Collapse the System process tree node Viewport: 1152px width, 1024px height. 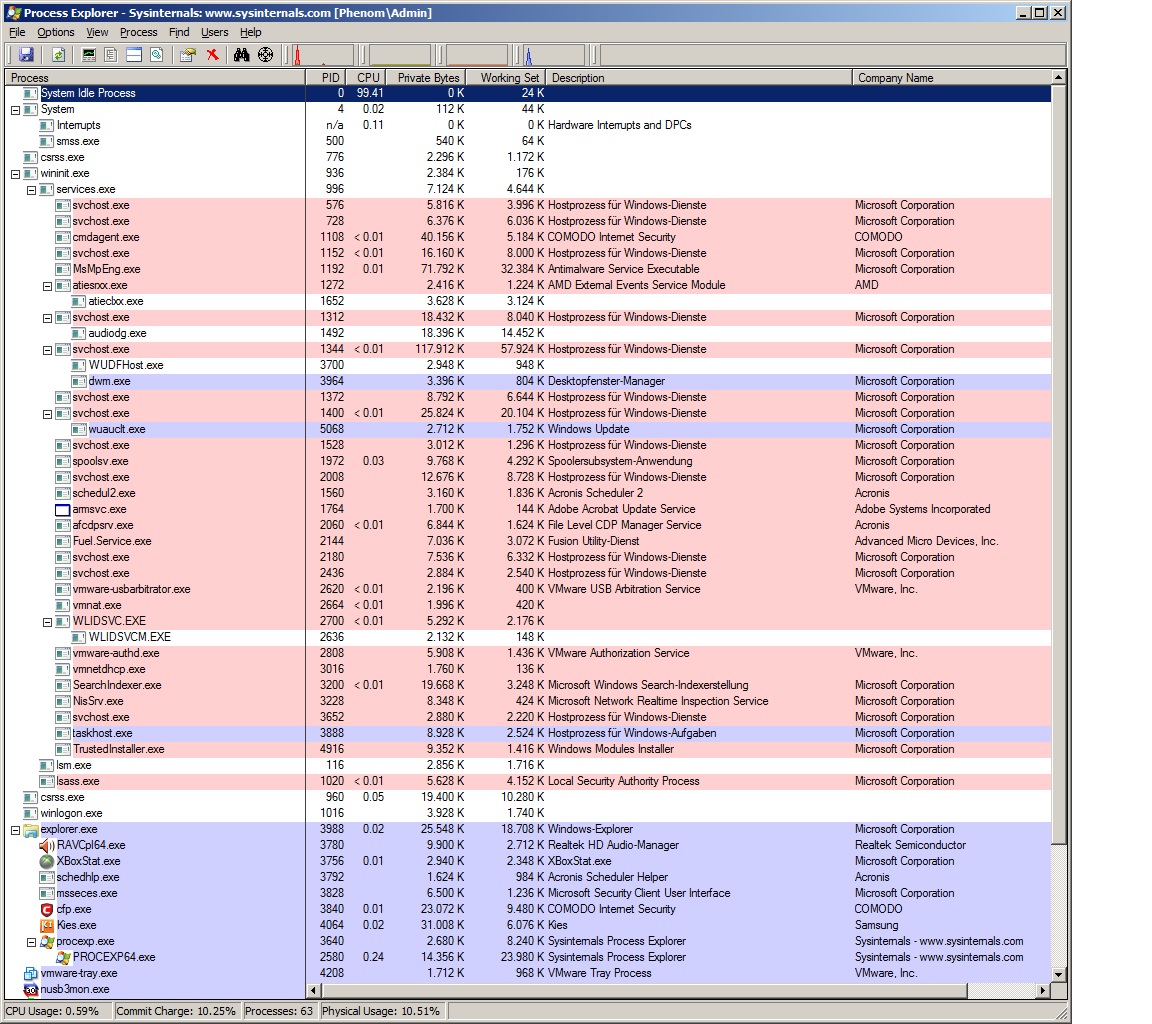coord(15,110)
